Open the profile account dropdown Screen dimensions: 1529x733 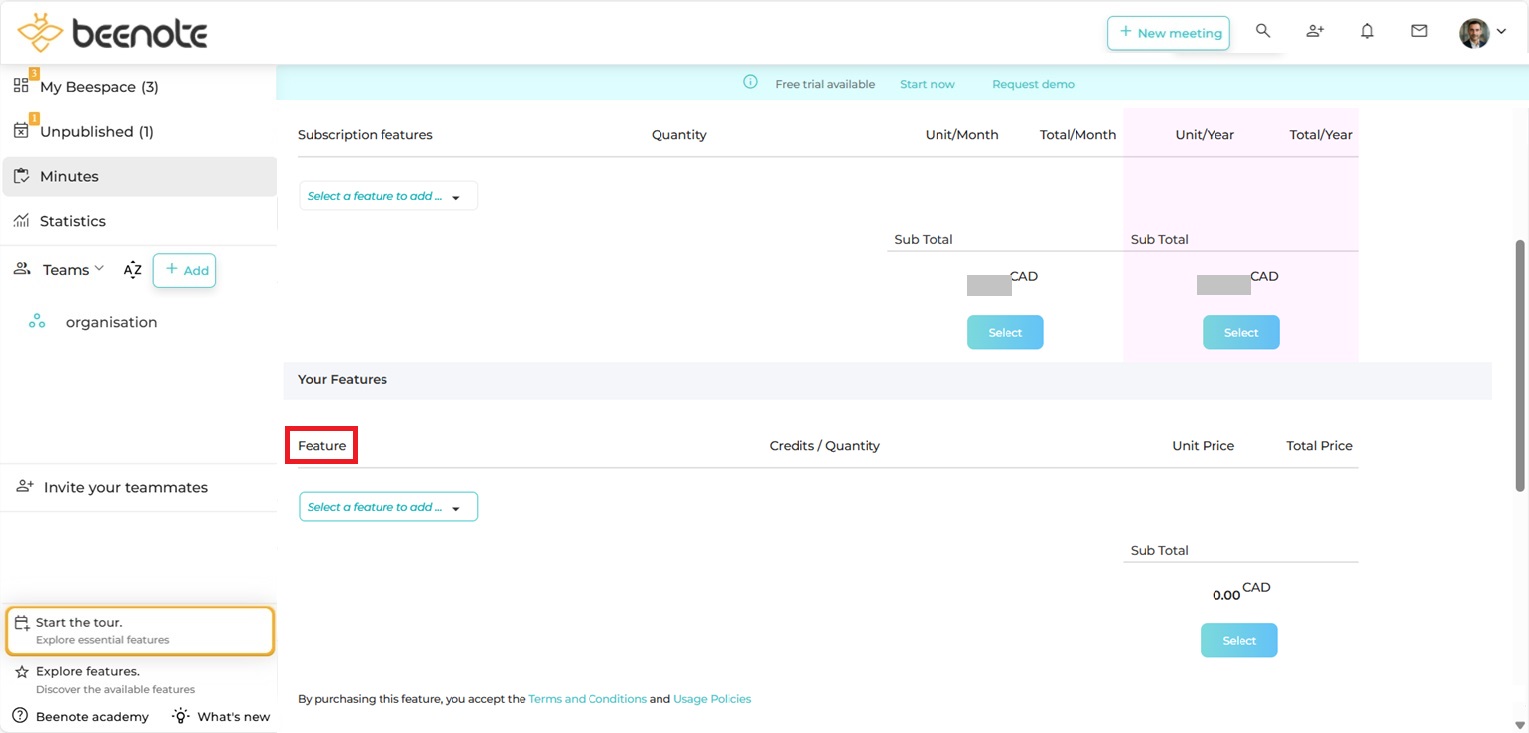click(x=1480, y=31)
